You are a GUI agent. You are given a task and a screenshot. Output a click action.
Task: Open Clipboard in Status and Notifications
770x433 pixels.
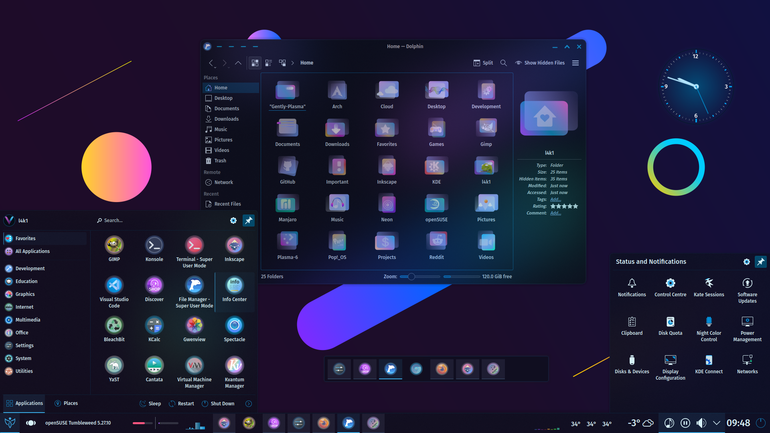pos(632,326)
